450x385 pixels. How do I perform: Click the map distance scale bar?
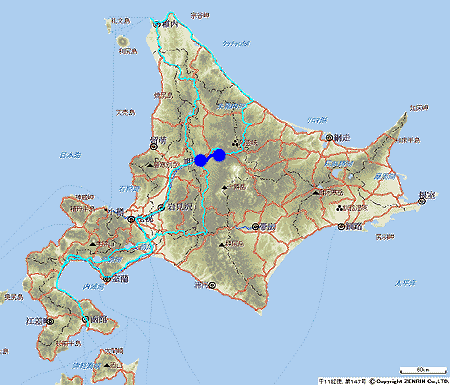[423, 370]
